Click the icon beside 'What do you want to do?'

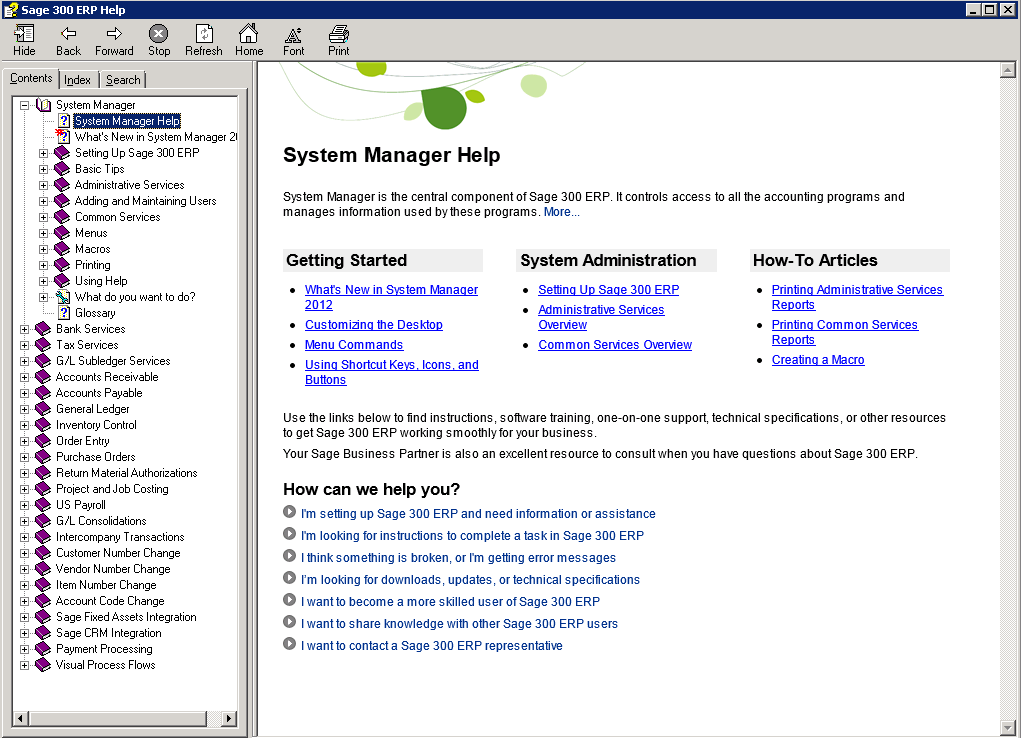tap(63, 297)
